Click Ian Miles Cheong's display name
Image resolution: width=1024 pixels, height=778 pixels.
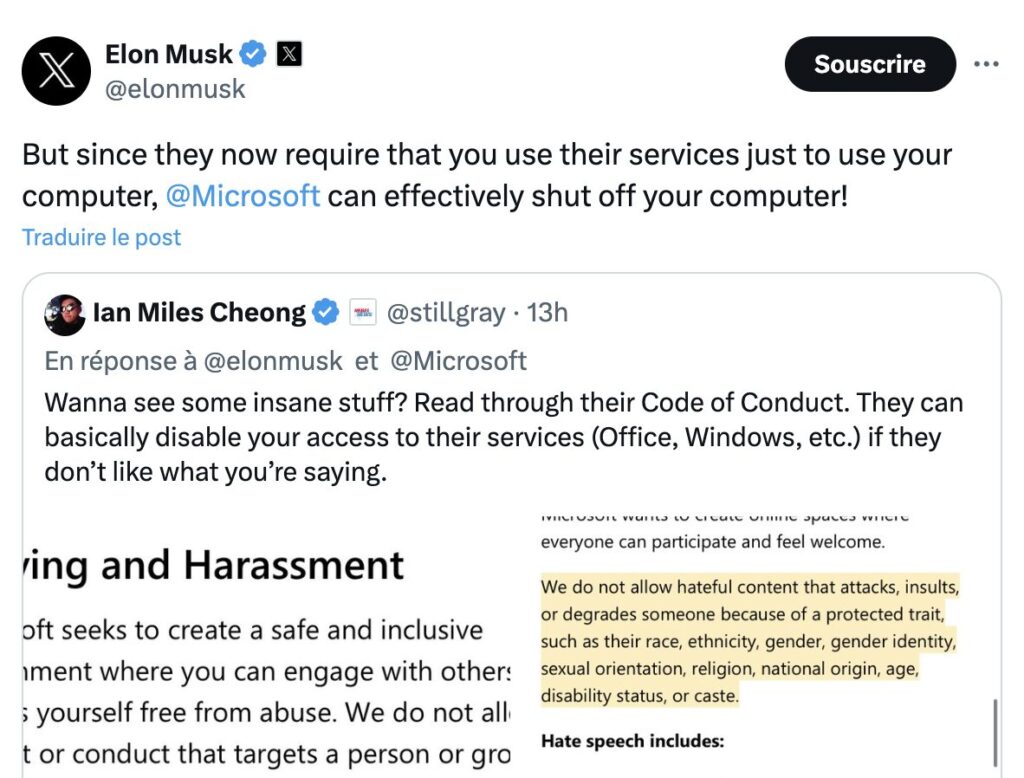click(x=200, y=312)
